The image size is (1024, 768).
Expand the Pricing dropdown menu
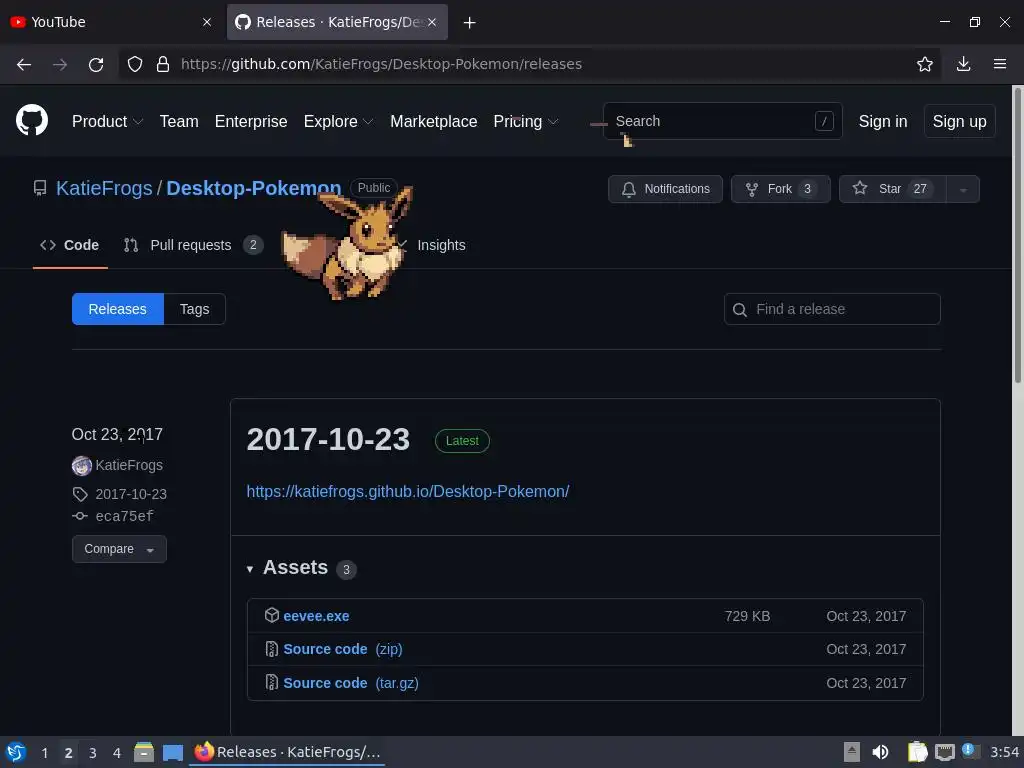click(x=526, y=121)
